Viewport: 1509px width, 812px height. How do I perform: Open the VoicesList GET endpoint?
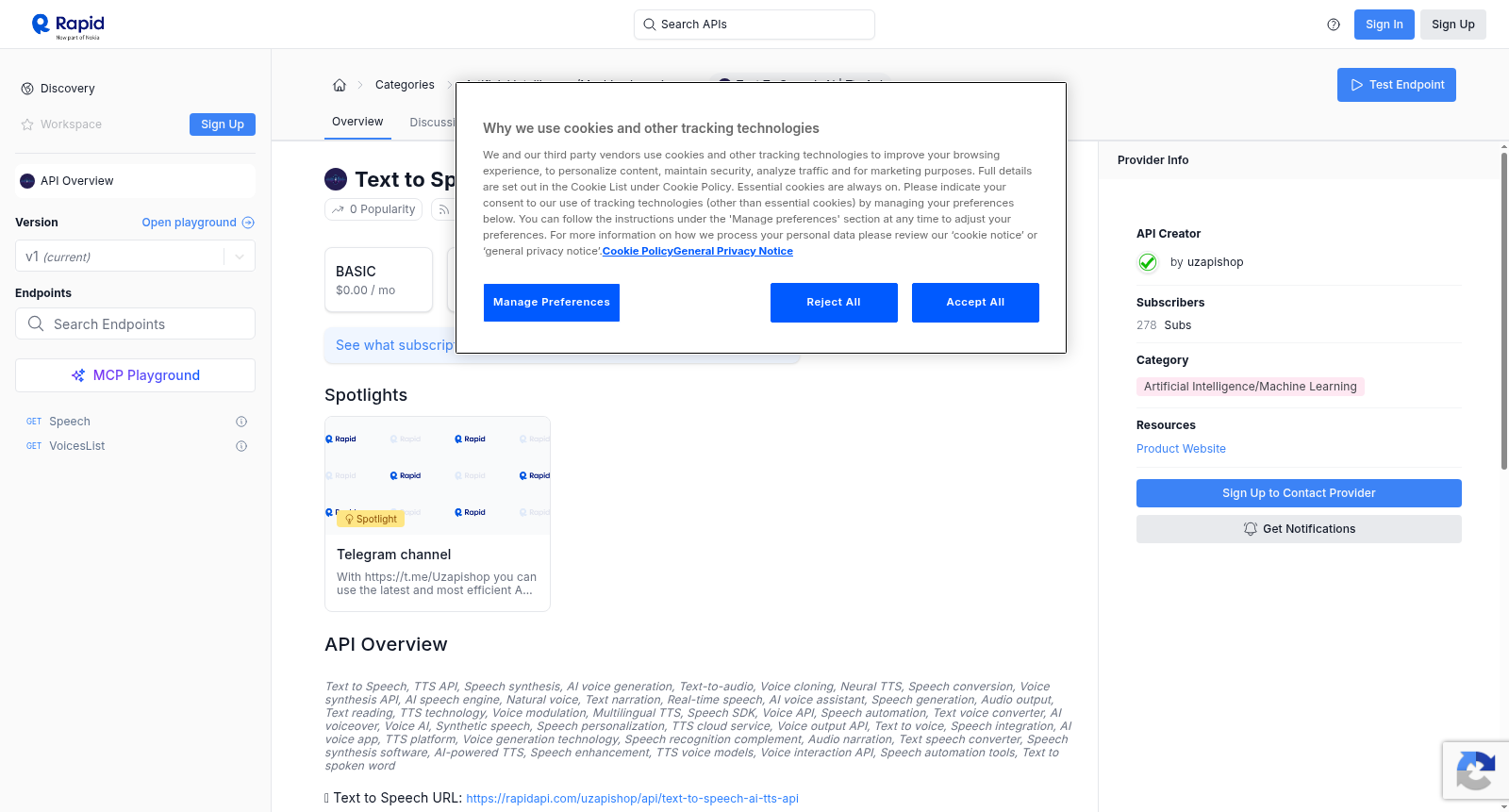tap(77, 446)
